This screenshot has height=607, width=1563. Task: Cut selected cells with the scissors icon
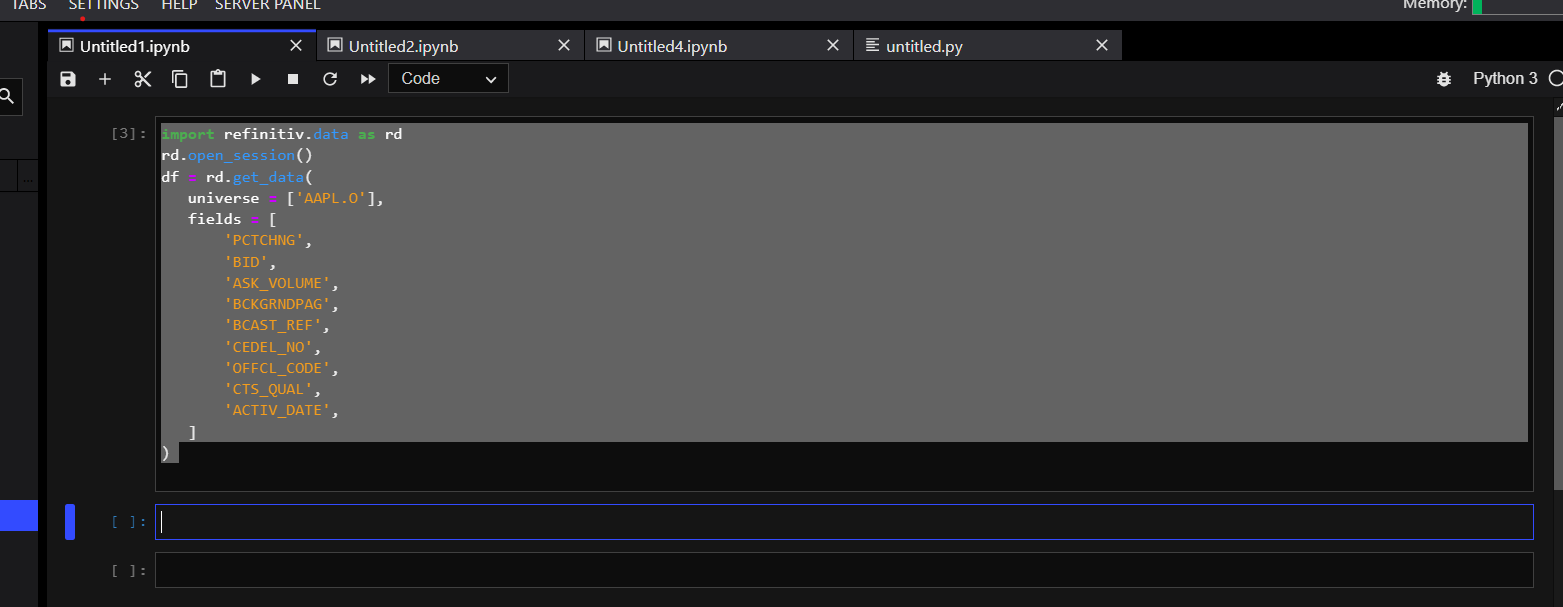click(142, 79)
